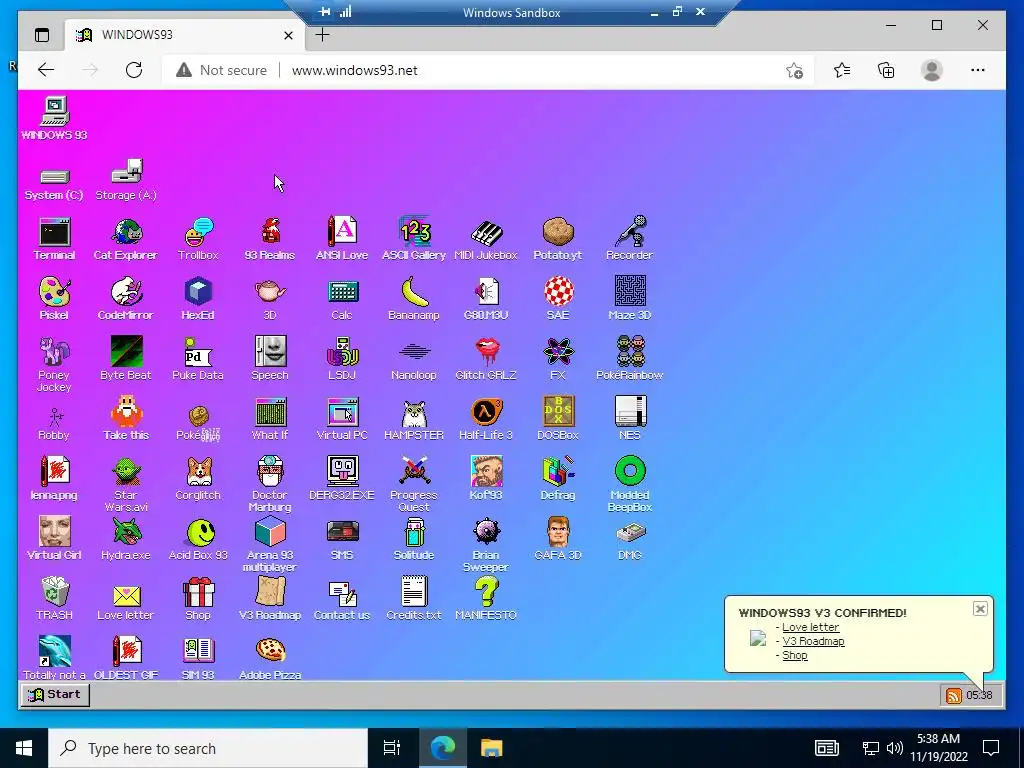Open Bananamp banana icon

pyautogui.click(x=414, y=299)
